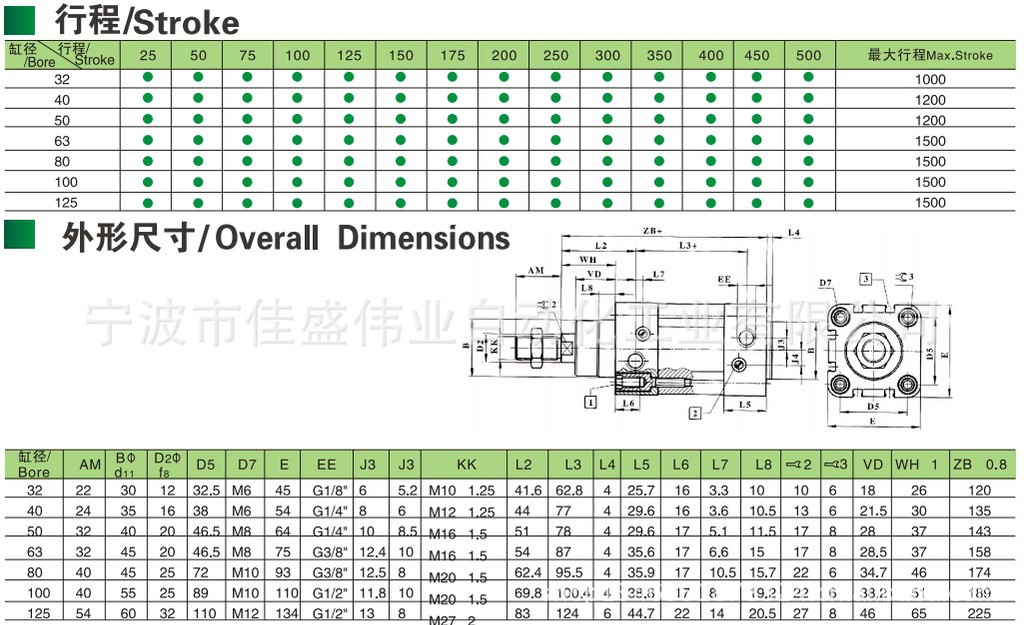Click the 外形尺寸/Overall Dimensions heading text

pyautogui.click(x=286, y=238)
